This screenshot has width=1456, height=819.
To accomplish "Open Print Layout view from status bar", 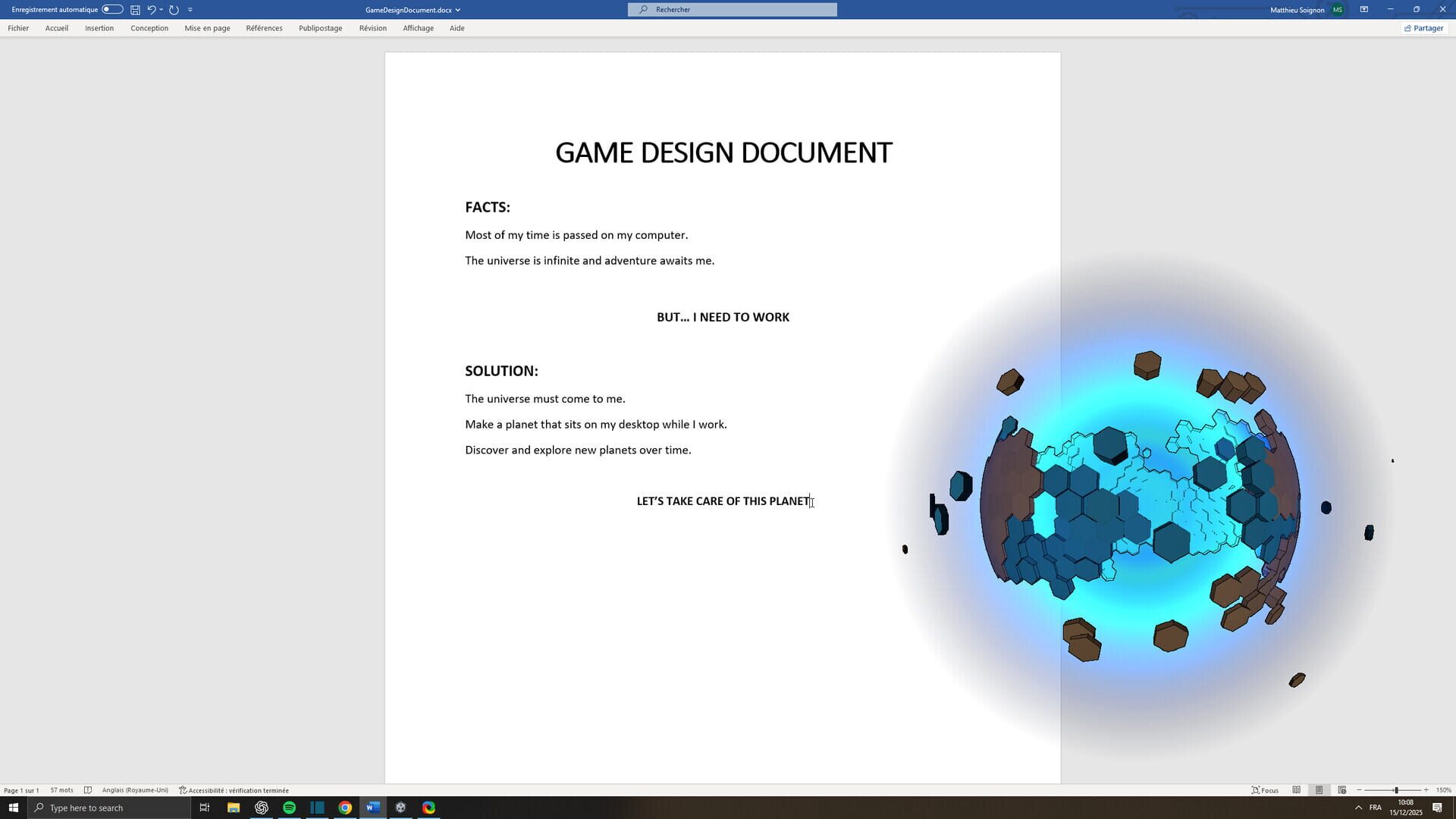I will click(1319, 790).
